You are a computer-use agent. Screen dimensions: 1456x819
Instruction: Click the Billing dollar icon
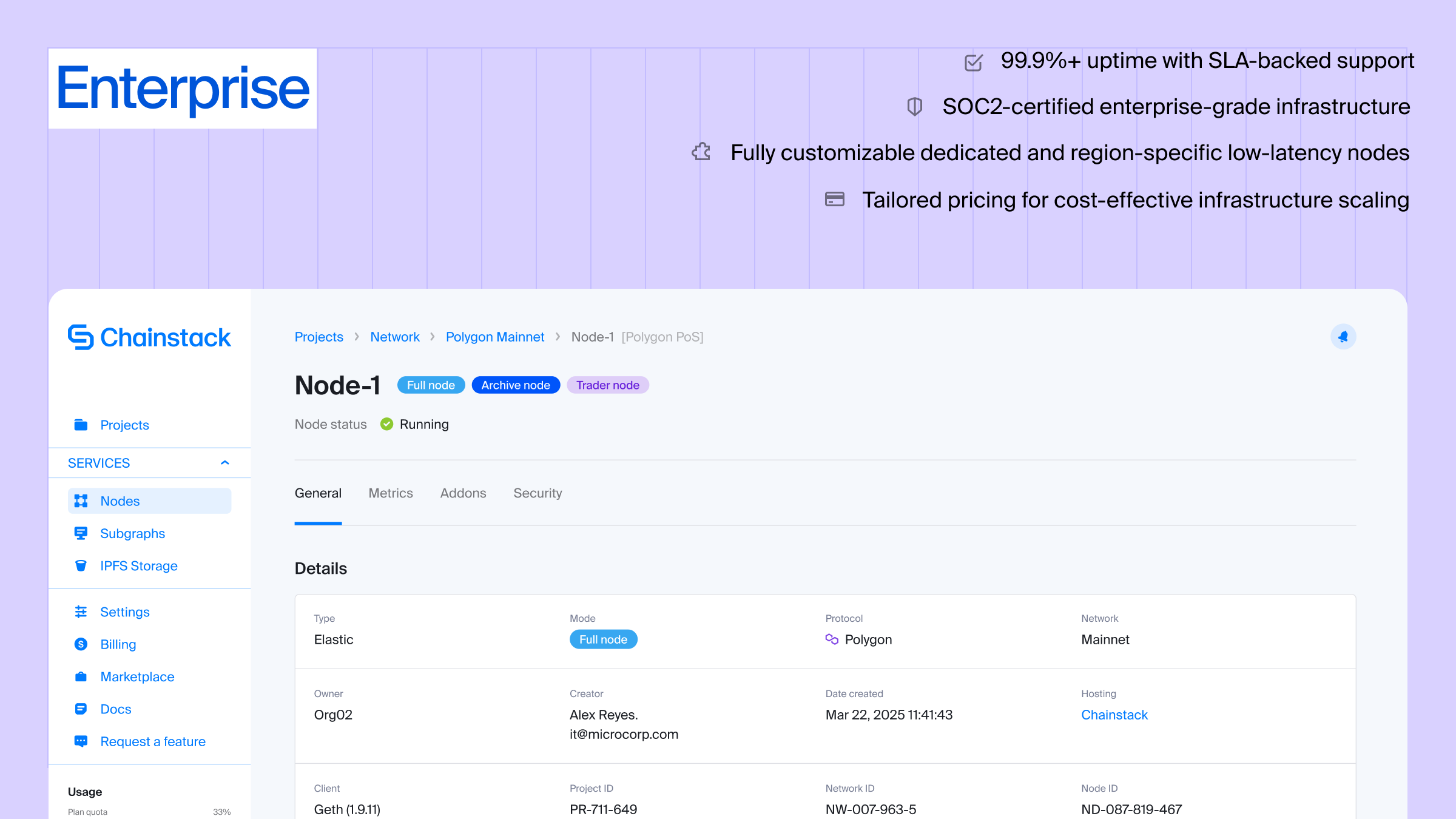tap(81, 644)
